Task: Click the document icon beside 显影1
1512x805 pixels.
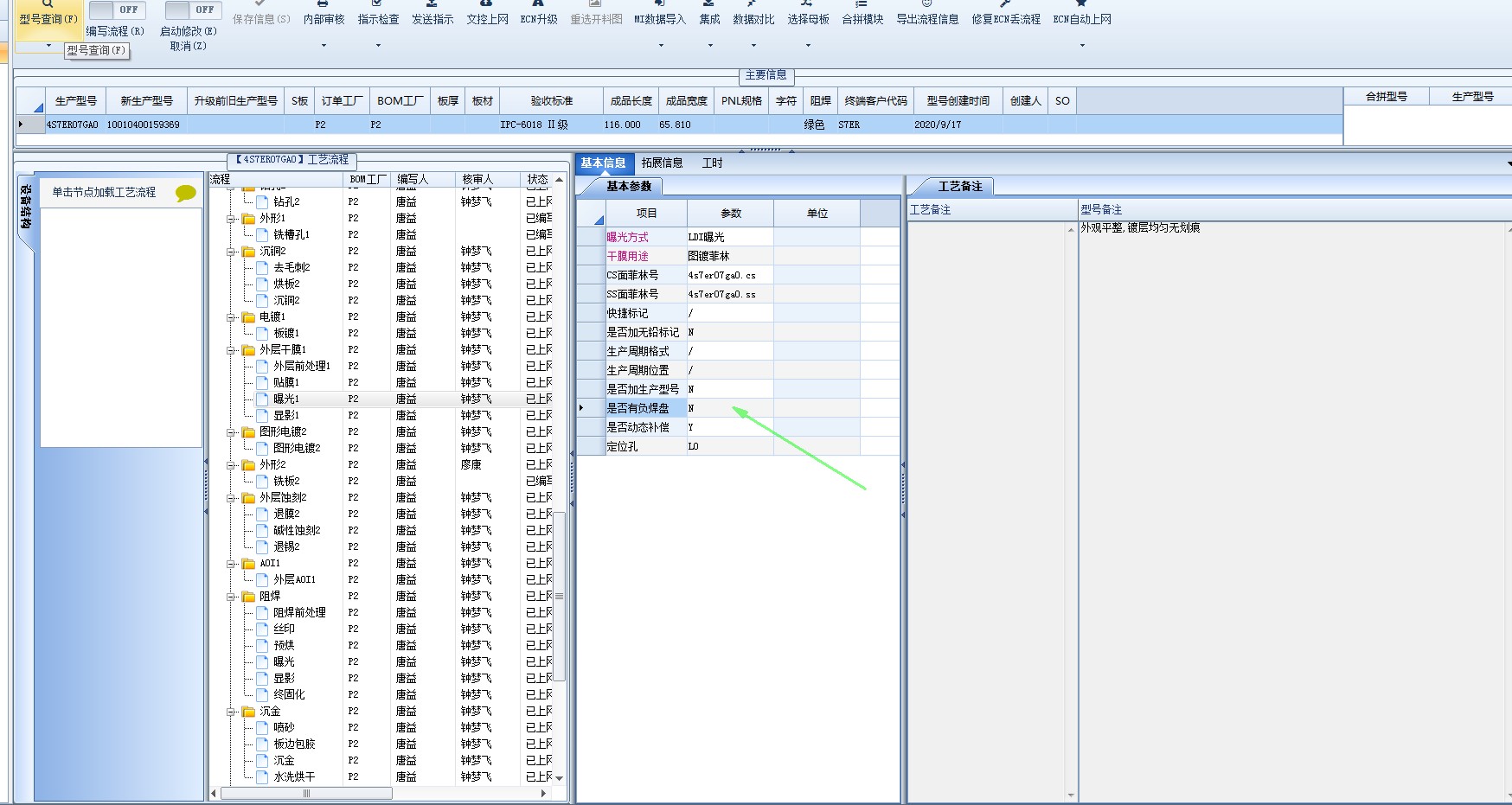Action: tap(262, 416)
